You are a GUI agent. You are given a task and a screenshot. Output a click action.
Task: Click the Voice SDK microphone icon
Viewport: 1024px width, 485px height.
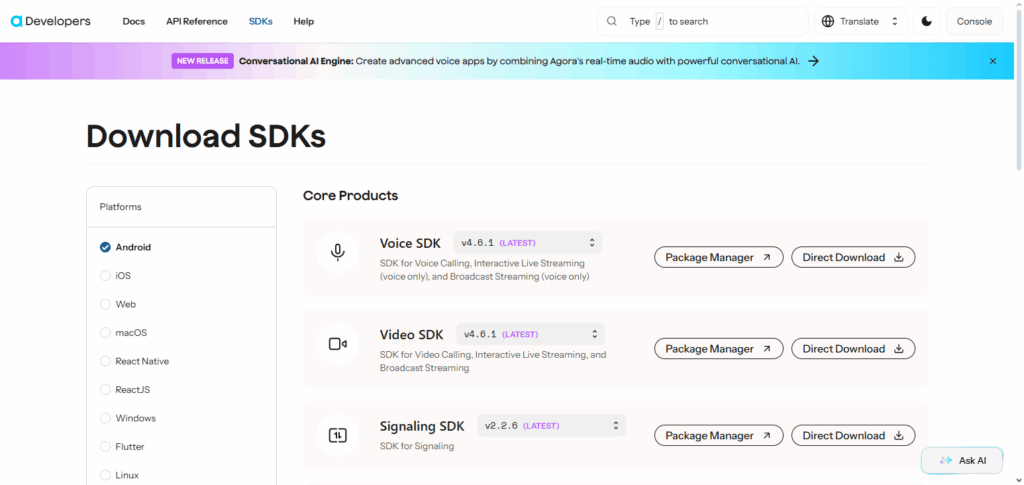tap(338, 253)
